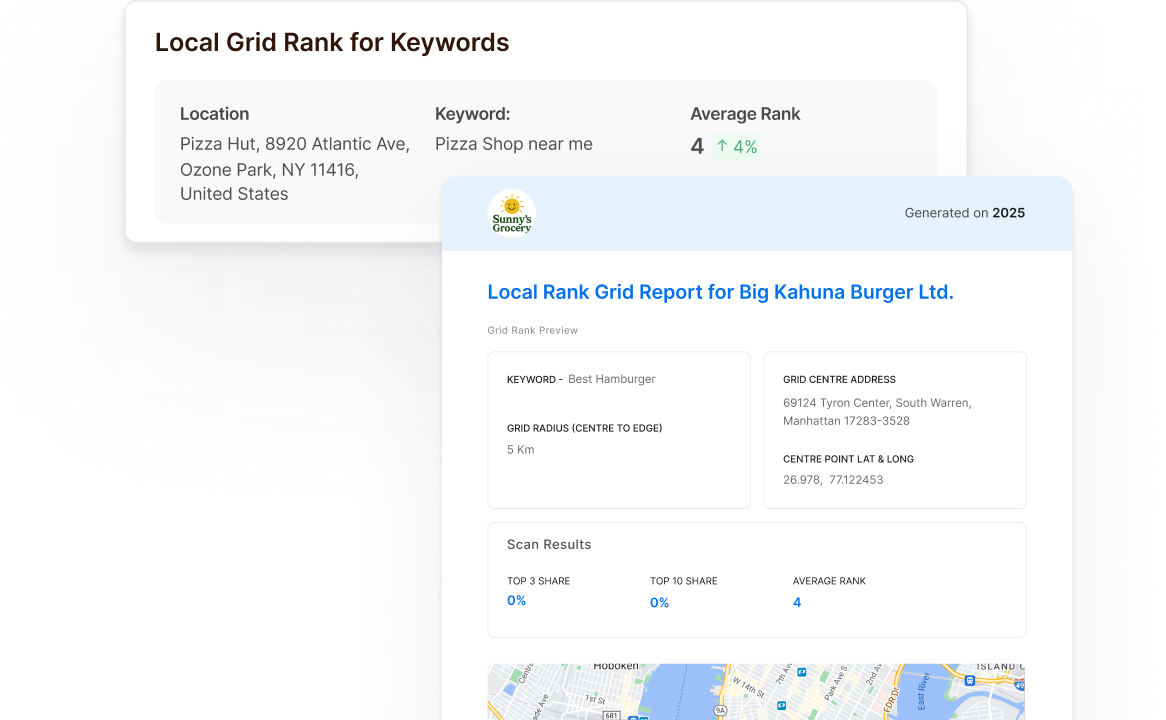Click the 'Scan Results' heading
Screen dimensions: 1166x720
(549, 544)
